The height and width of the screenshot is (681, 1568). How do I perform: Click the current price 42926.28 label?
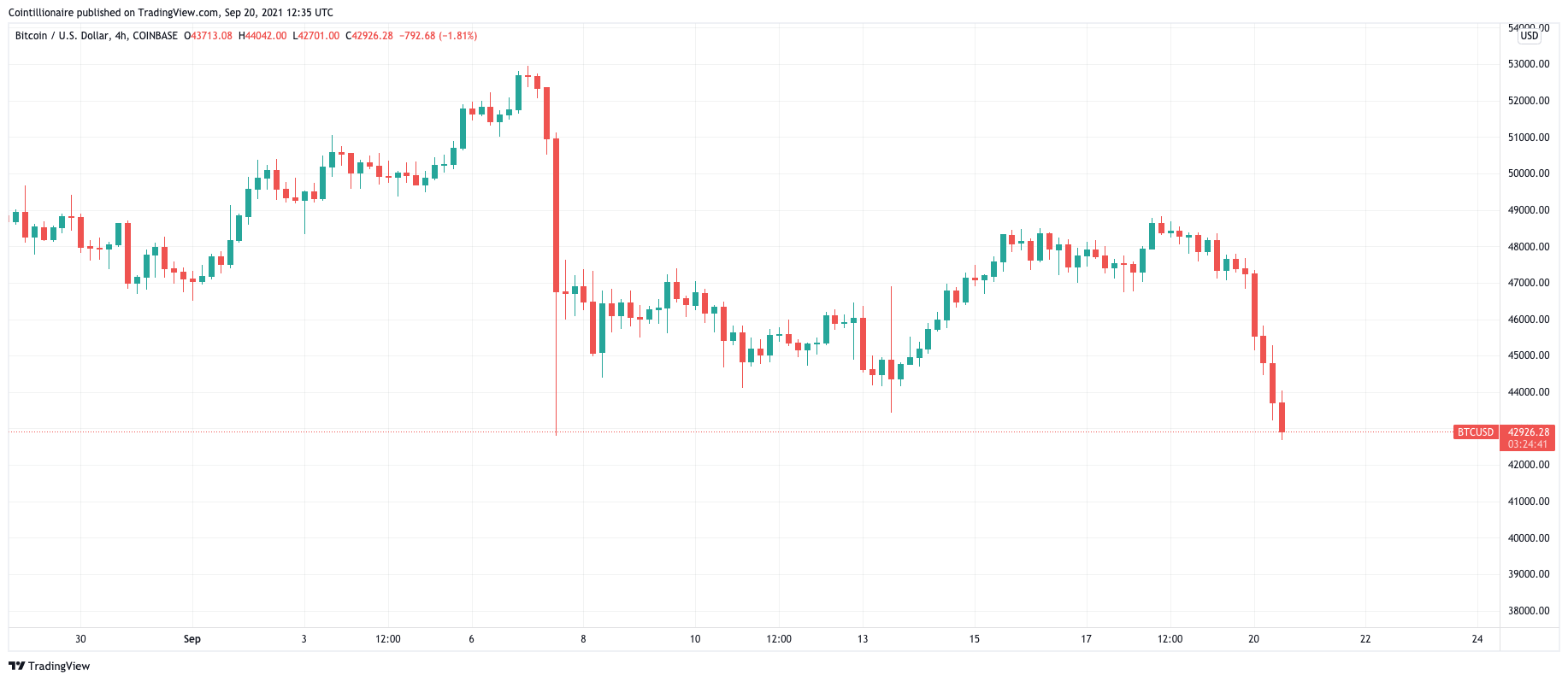(x=1528, y=432)
